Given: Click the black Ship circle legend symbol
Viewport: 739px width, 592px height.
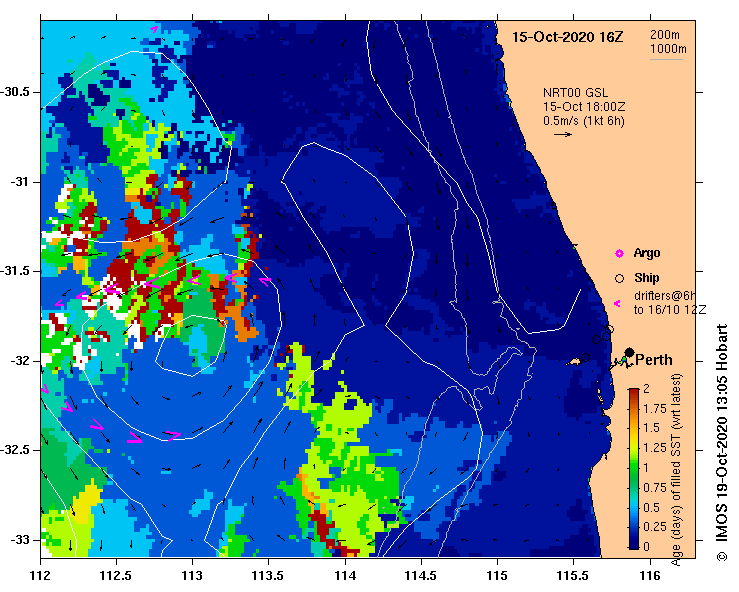Looking at the screenshot, I should click(619, 279).
